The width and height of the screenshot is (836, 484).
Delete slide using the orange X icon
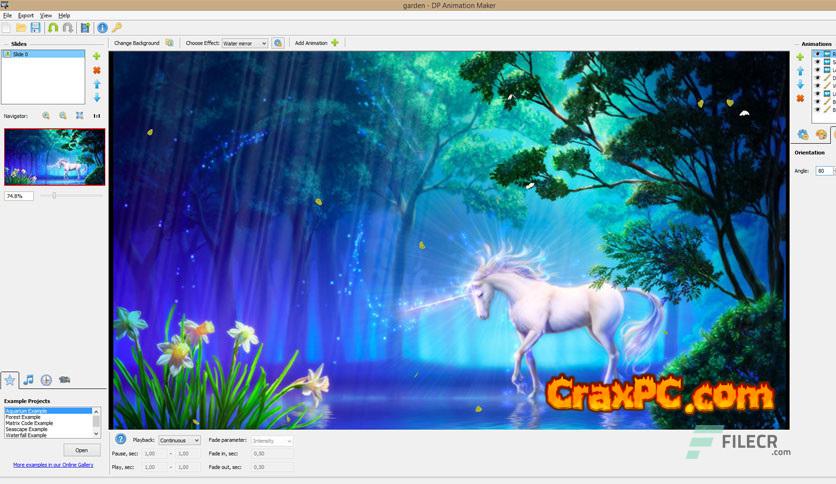pos(97,70)
